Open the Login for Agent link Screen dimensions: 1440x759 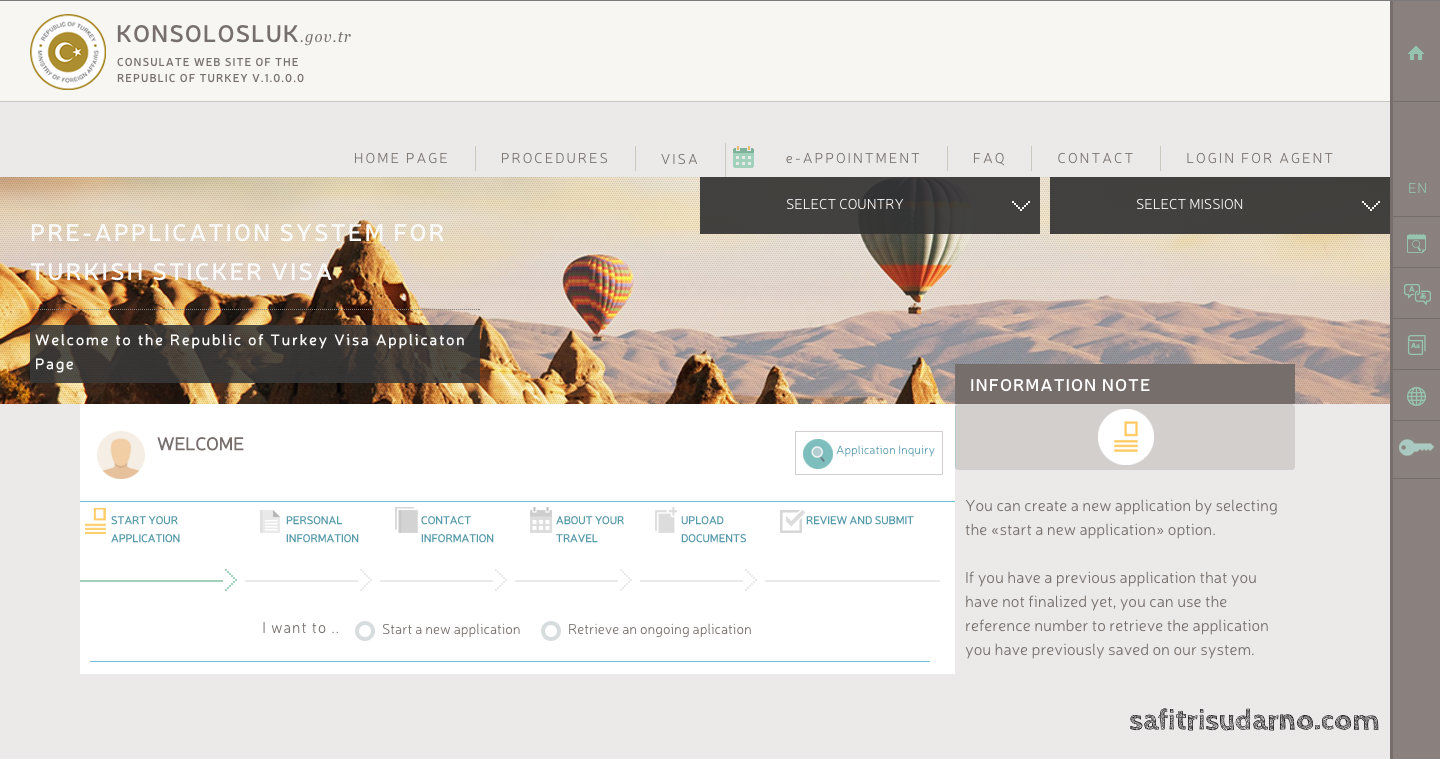(x=1259, y=158)
